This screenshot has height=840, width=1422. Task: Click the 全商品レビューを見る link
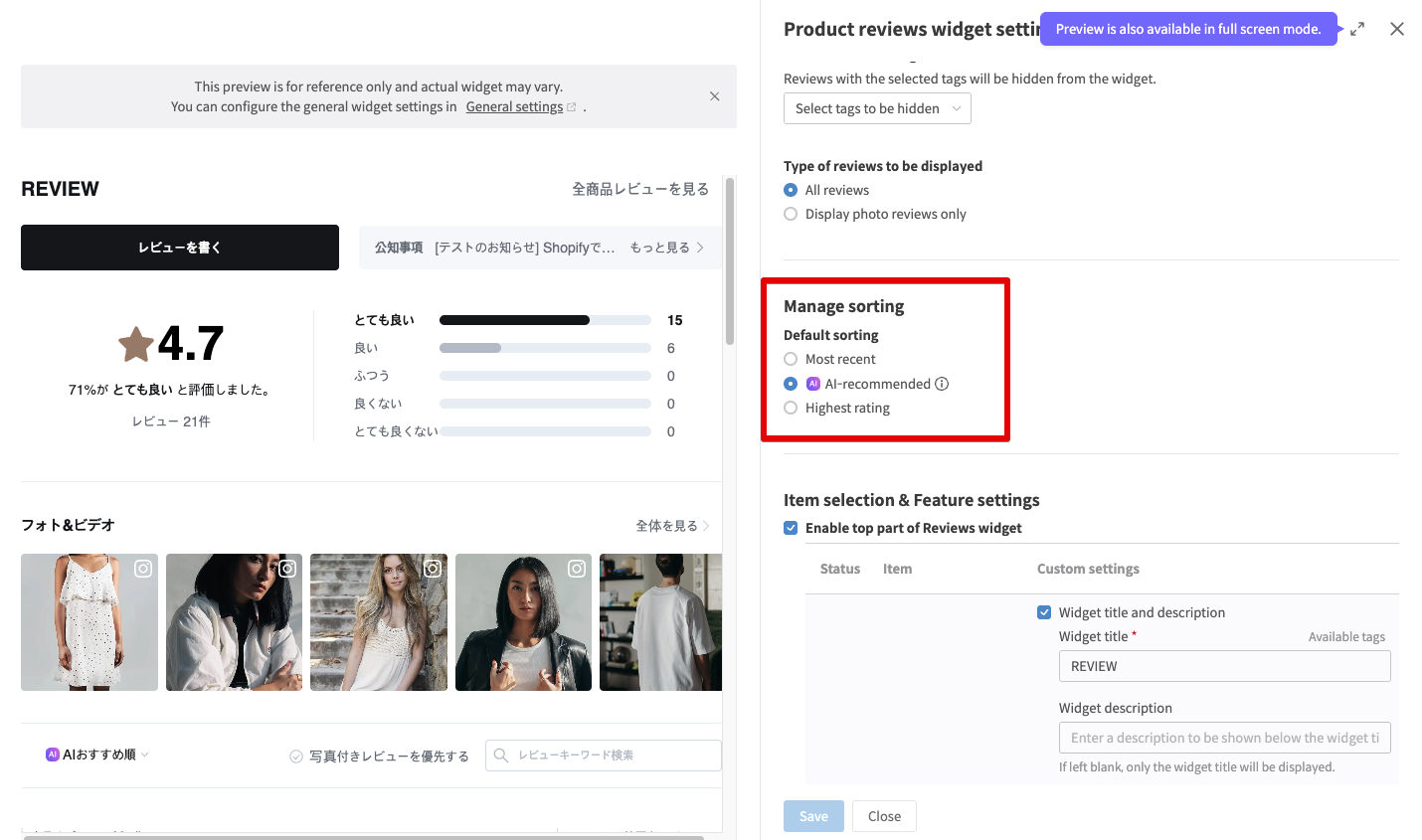pos(639,189)
